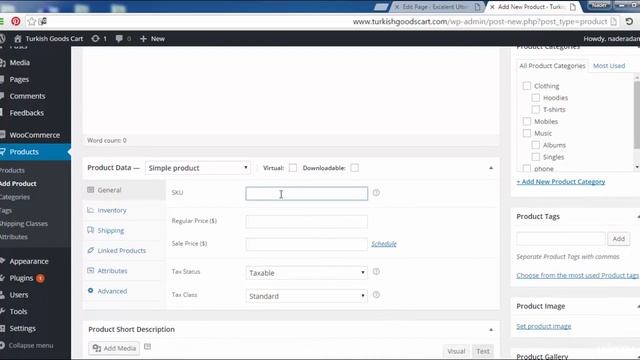This screenshot has height=360, width=640.
Task: Check the Hoodies category
Action: (536, 98)
